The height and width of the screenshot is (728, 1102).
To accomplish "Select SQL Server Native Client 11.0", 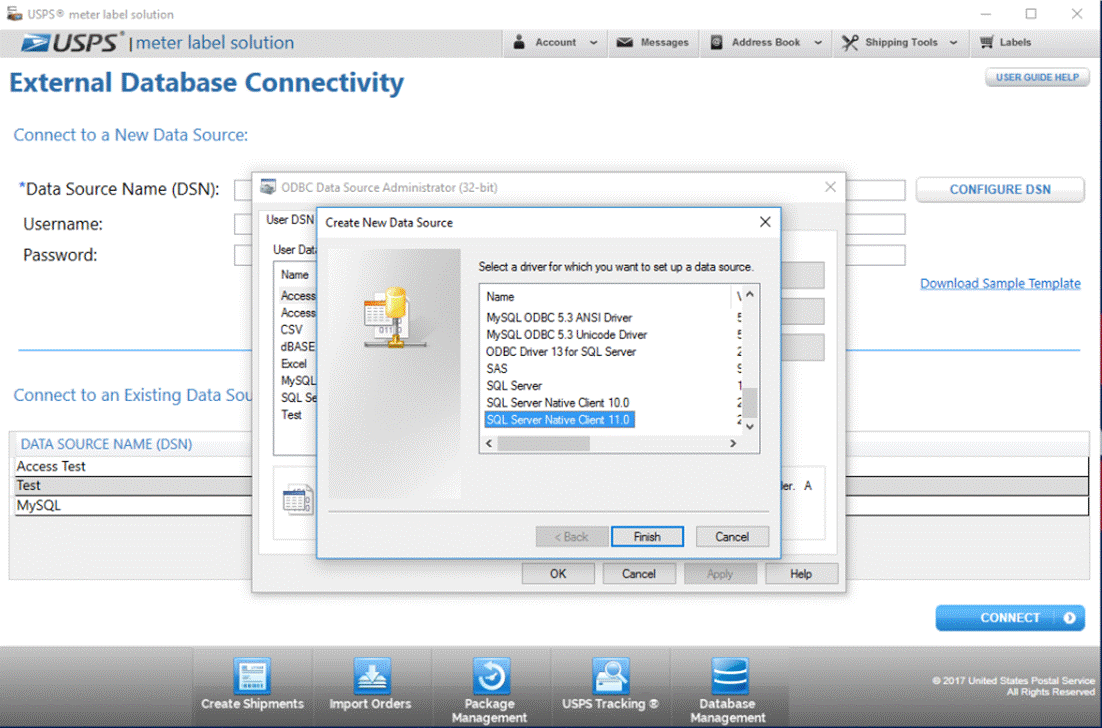I will 560,420.
